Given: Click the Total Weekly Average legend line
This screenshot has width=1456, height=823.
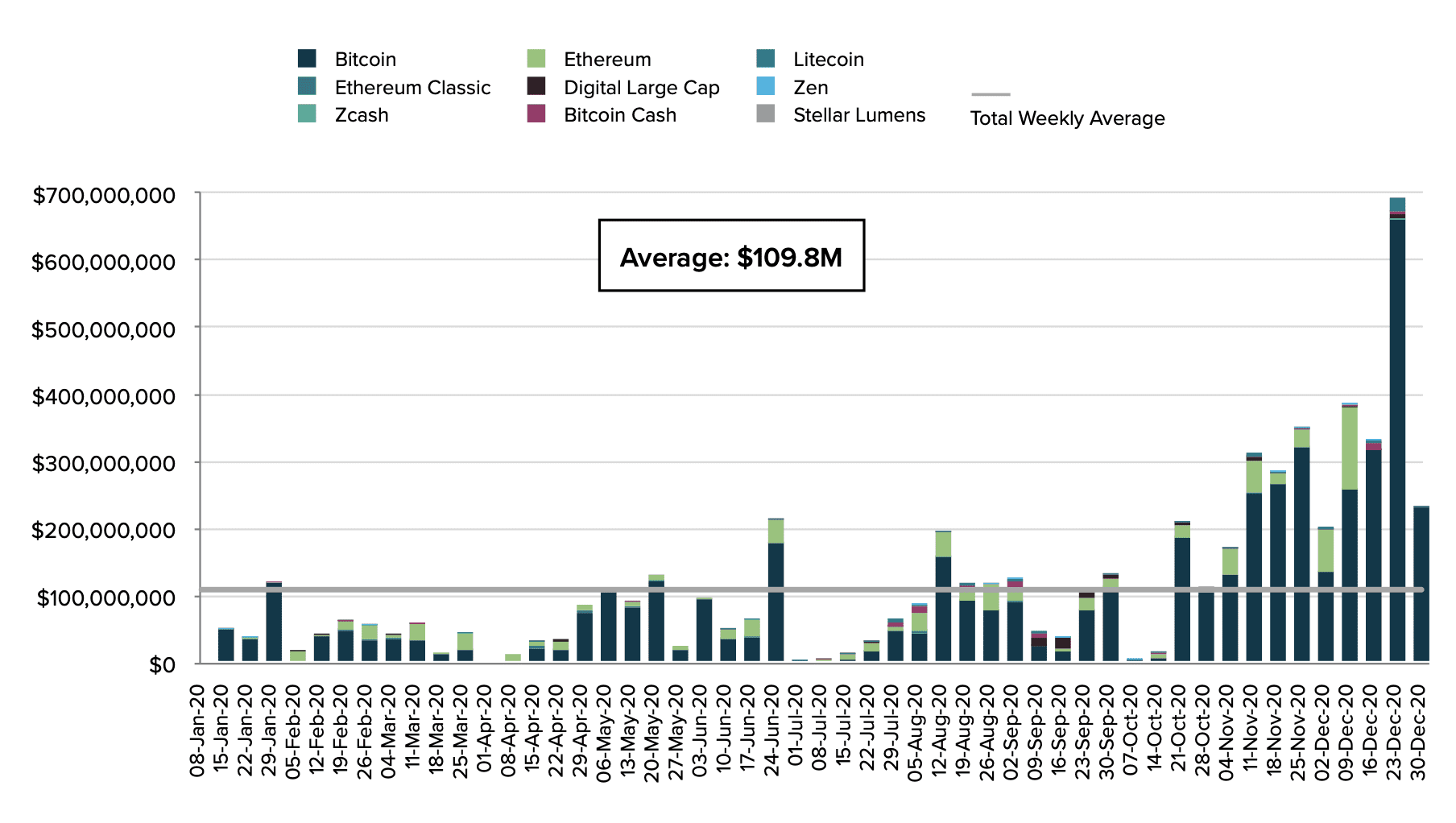Looking at the screenshot, I should click(x=991, y=94).
